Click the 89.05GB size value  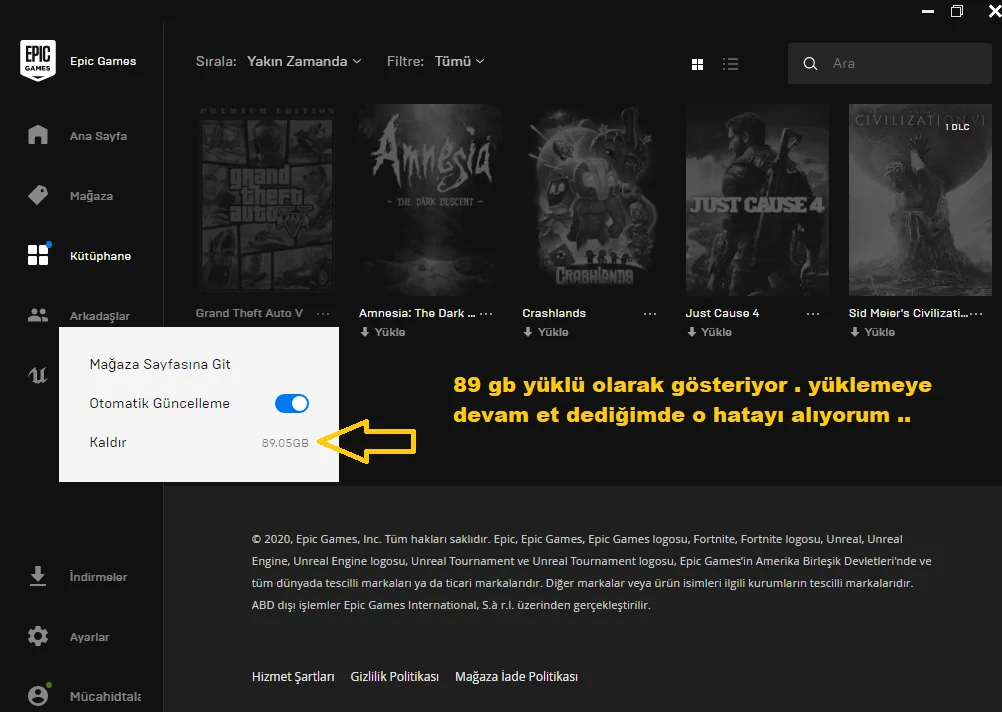(x=285, y=442)
